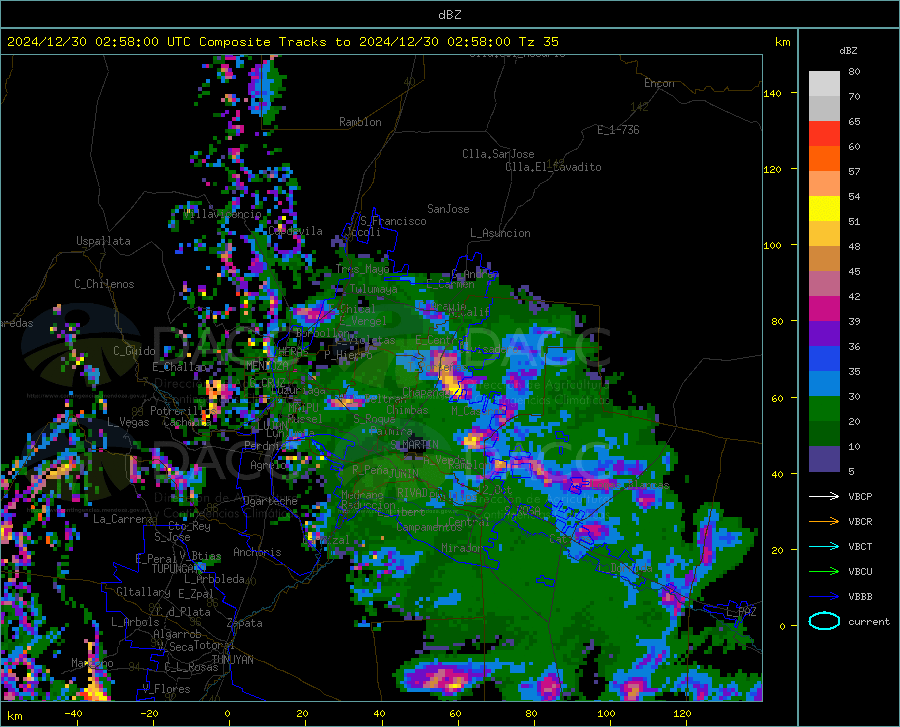Click the V_Flores map label
Screen dimensions: 900x727
click(x=166, y=689)
